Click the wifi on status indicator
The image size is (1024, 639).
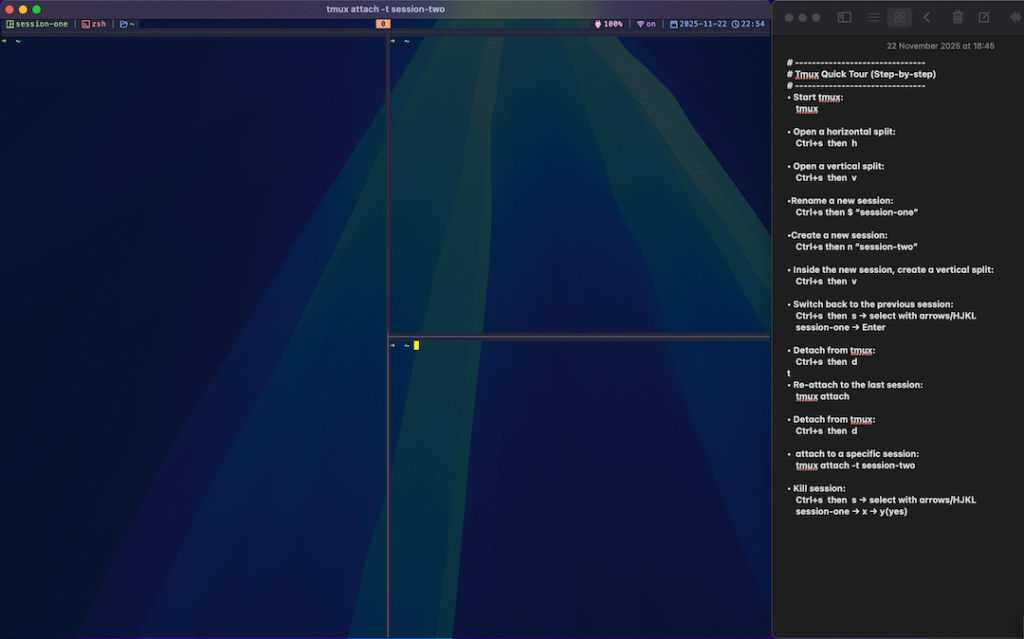[646, 23]
